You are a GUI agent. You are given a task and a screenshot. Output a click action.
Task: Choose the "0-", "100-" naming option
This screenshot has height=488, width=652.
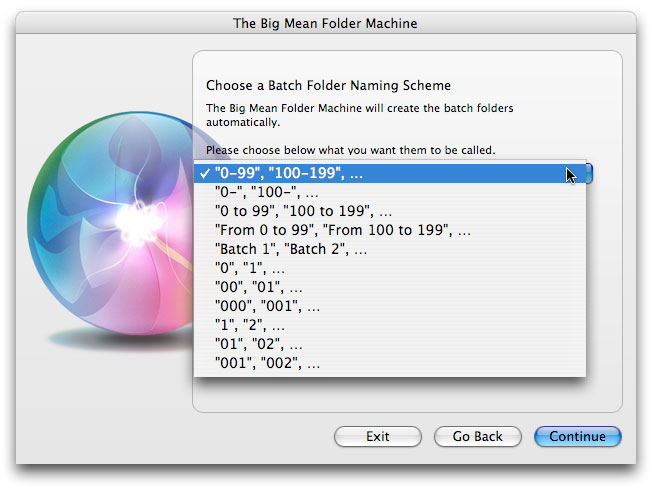coord(390,192)
